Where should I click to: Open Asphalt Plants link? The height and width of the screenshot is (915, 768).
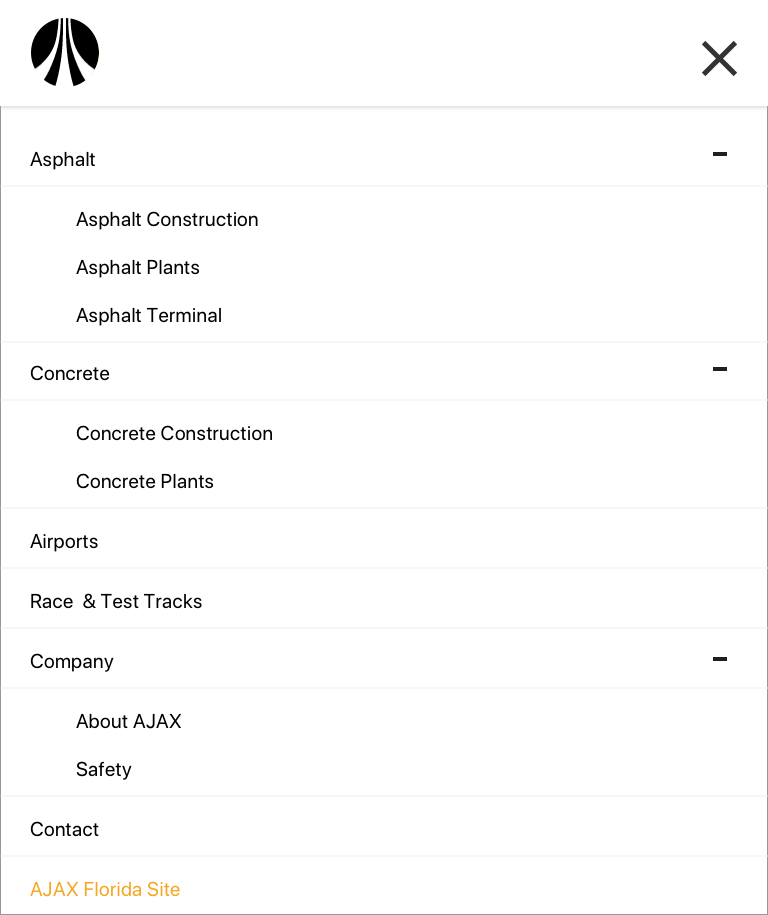(x=138, y=267)
